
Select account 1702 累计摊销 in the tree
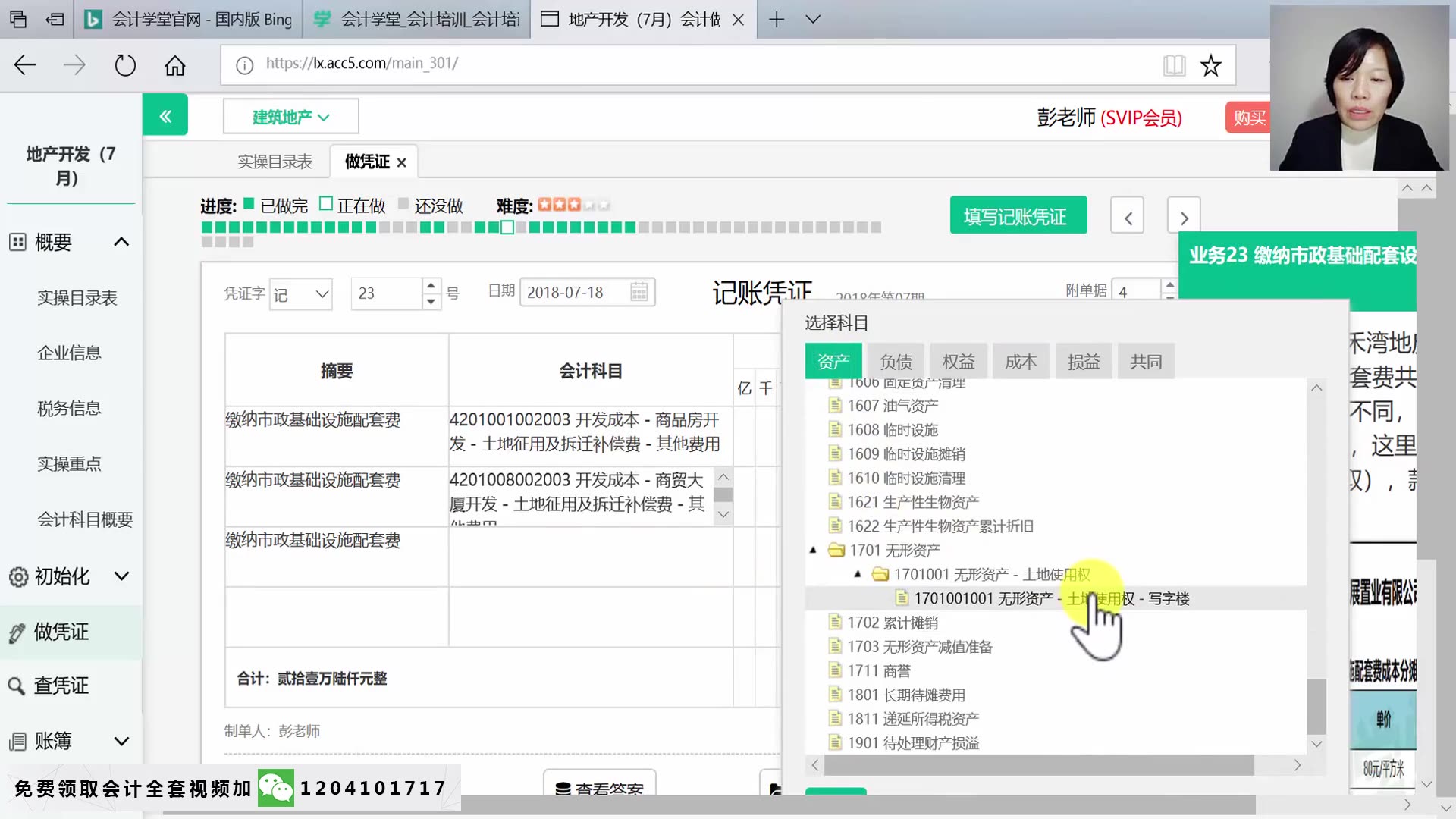[x=893, y=623]
